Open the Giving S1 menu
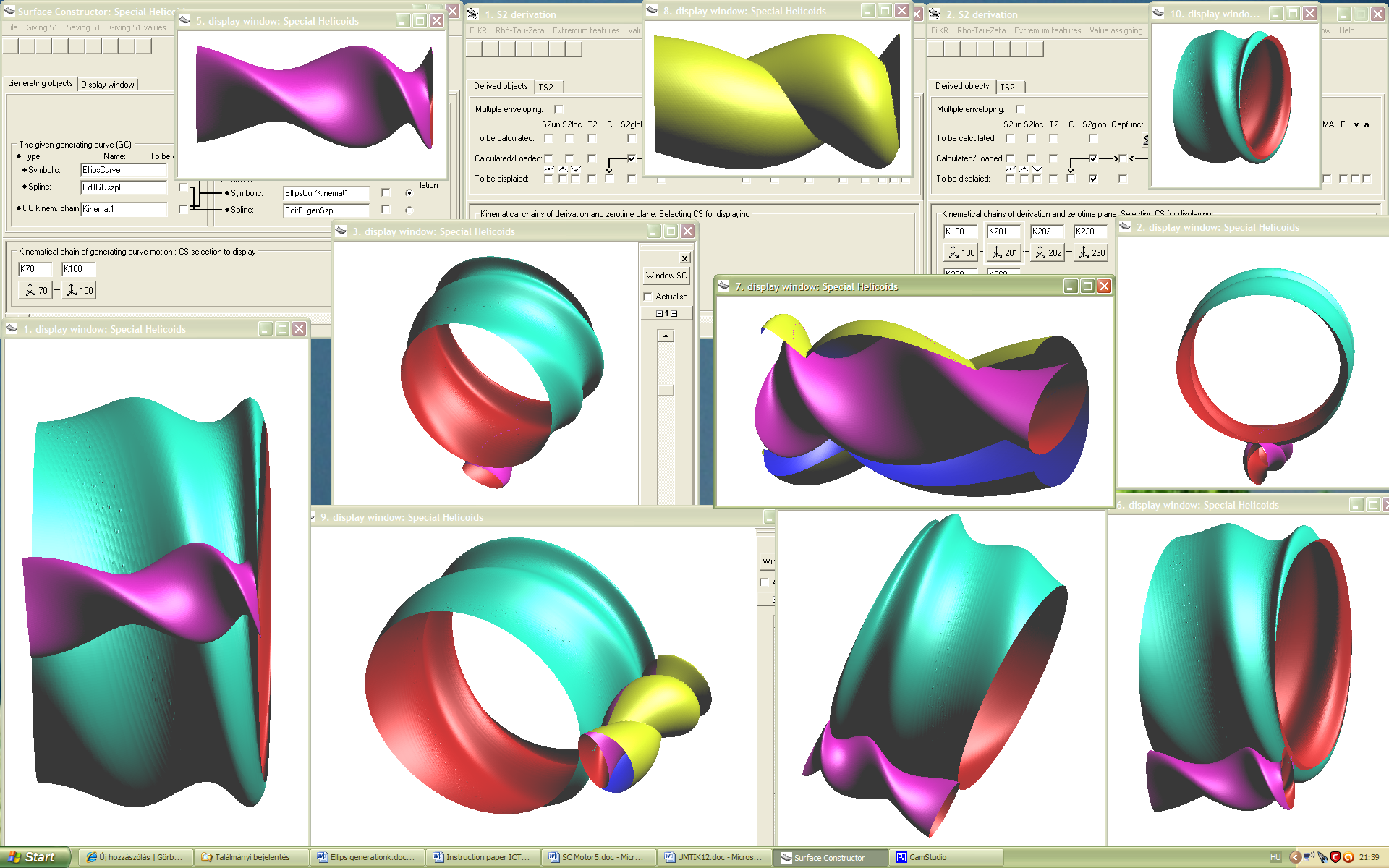Viewport: 1389px width, 868px height. 42,27
